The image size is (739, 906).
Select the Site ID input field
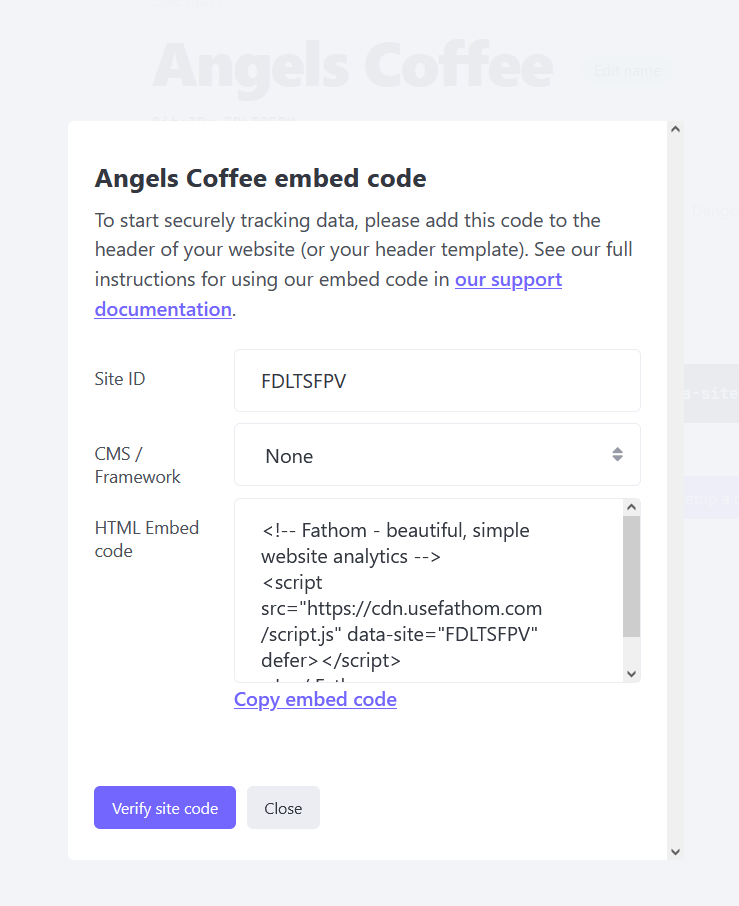[437, 380]
